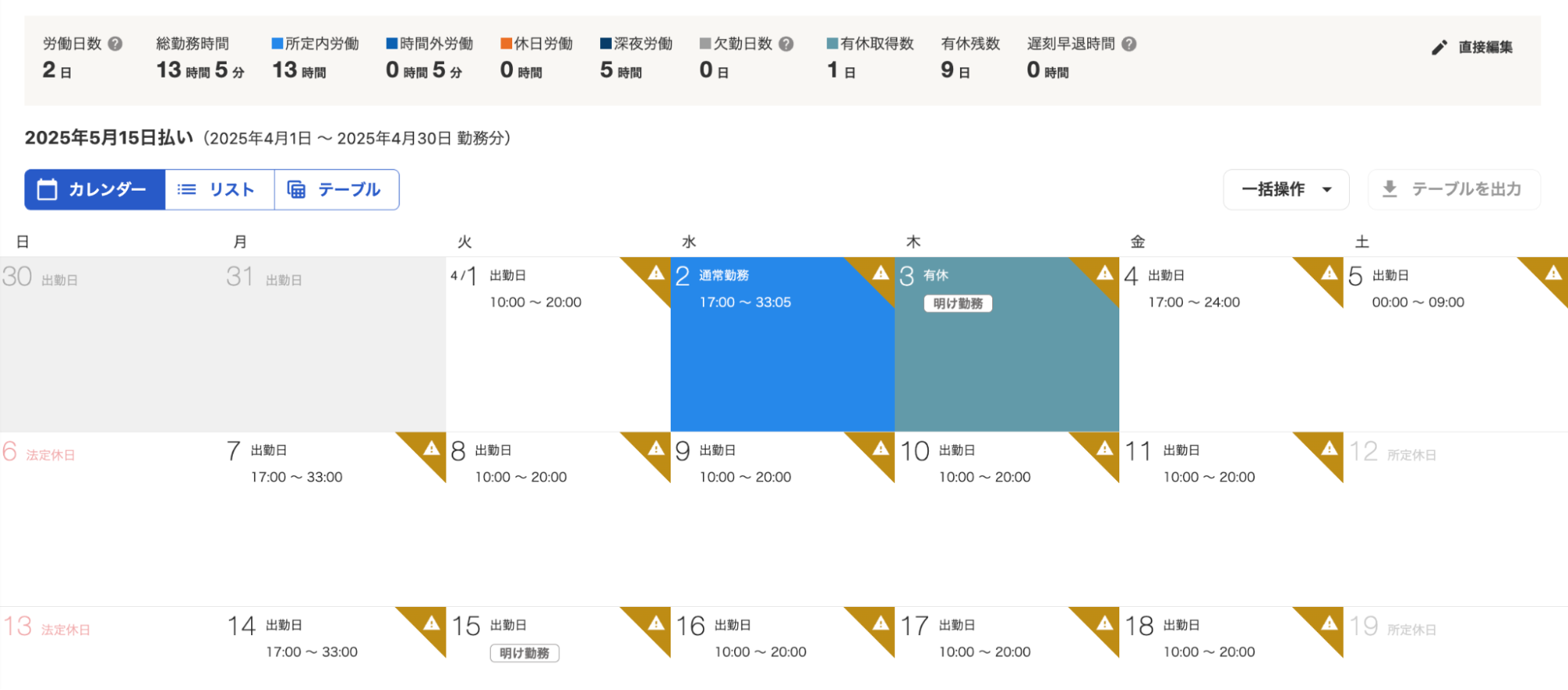The width and height of the screenshot is (1568, 690).
Task: Click the 17:00 ～ 33:00 time on April 14
Action: click(x=311, y=652)
